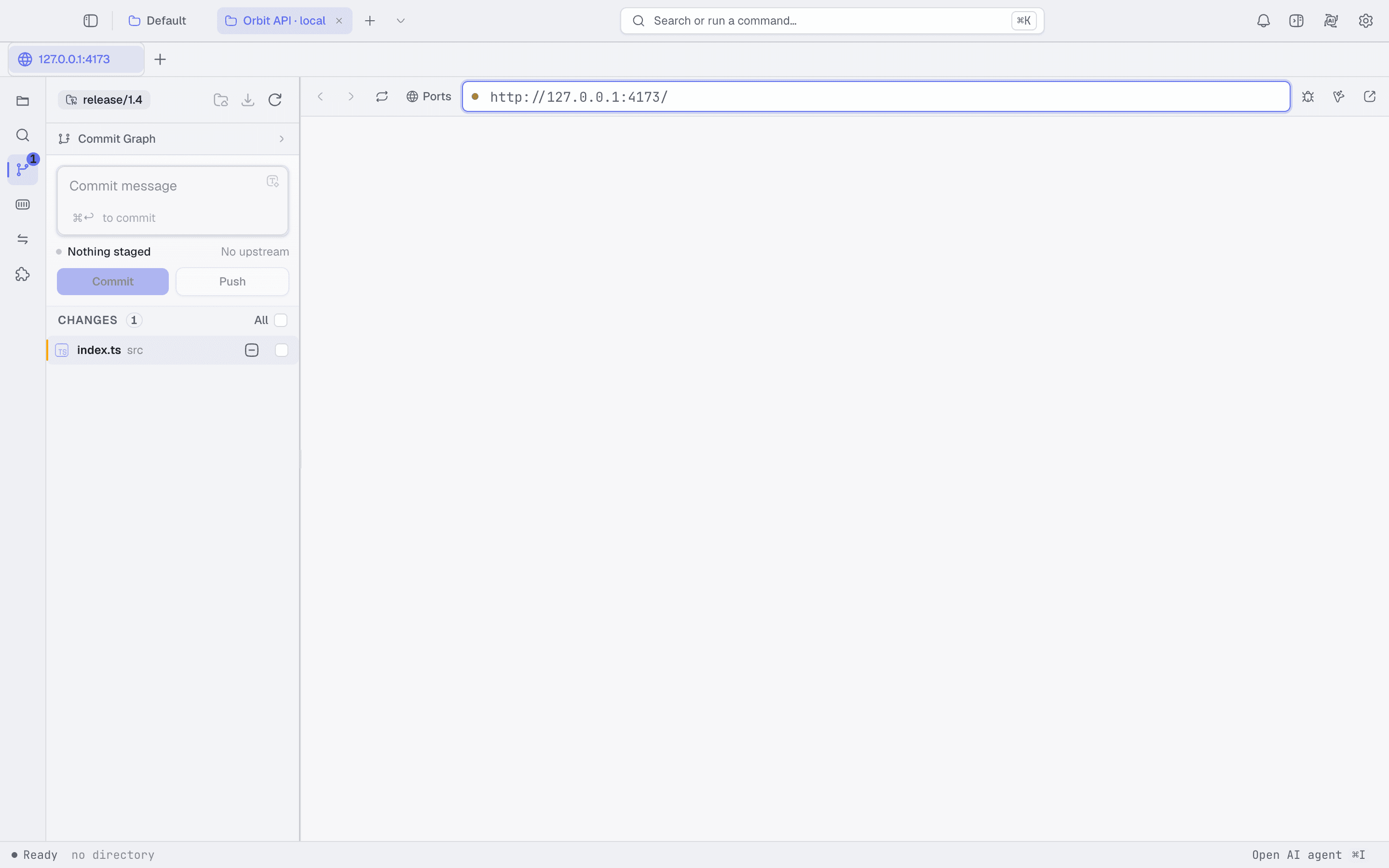1389x868 pixels.
Task: Select the 127.0.0.1:4173 browser tab
Action: (76, 59)
